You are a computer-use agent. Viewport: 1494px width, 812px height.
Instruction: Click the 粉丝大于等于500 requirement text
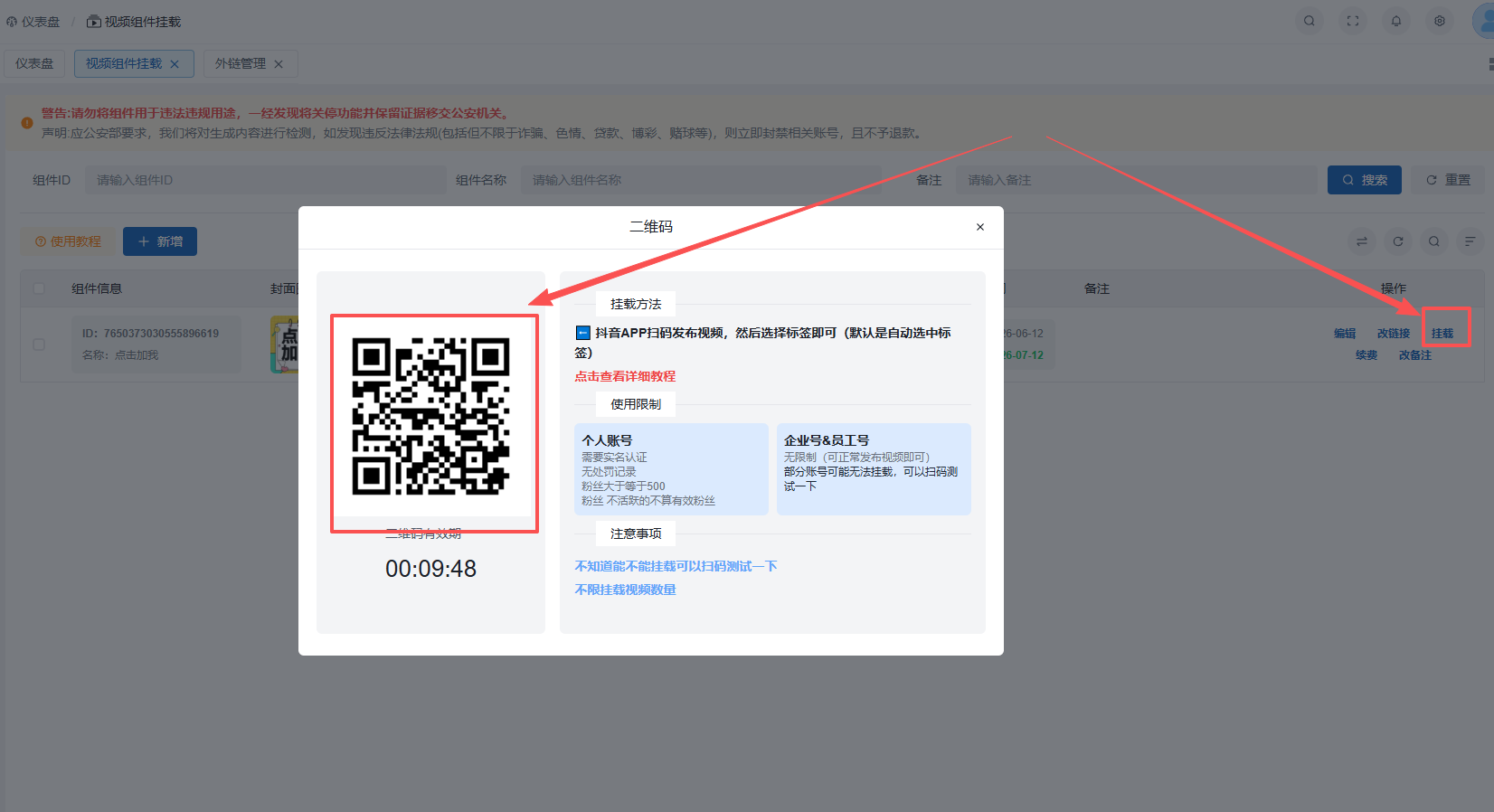pos(623,486)
